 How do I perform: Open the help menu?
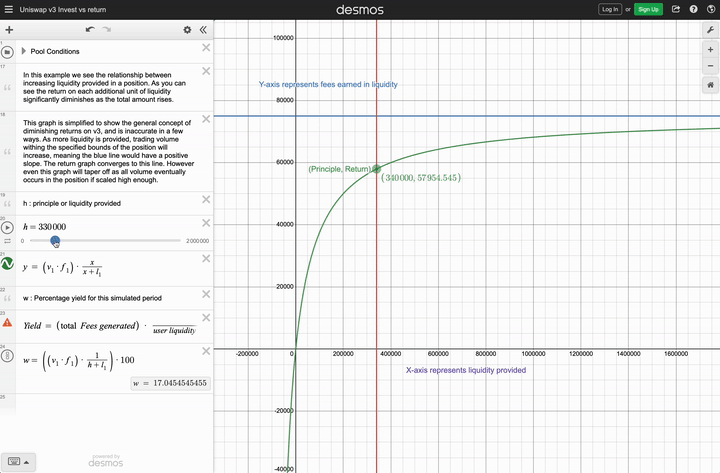[x=693, y=9]
